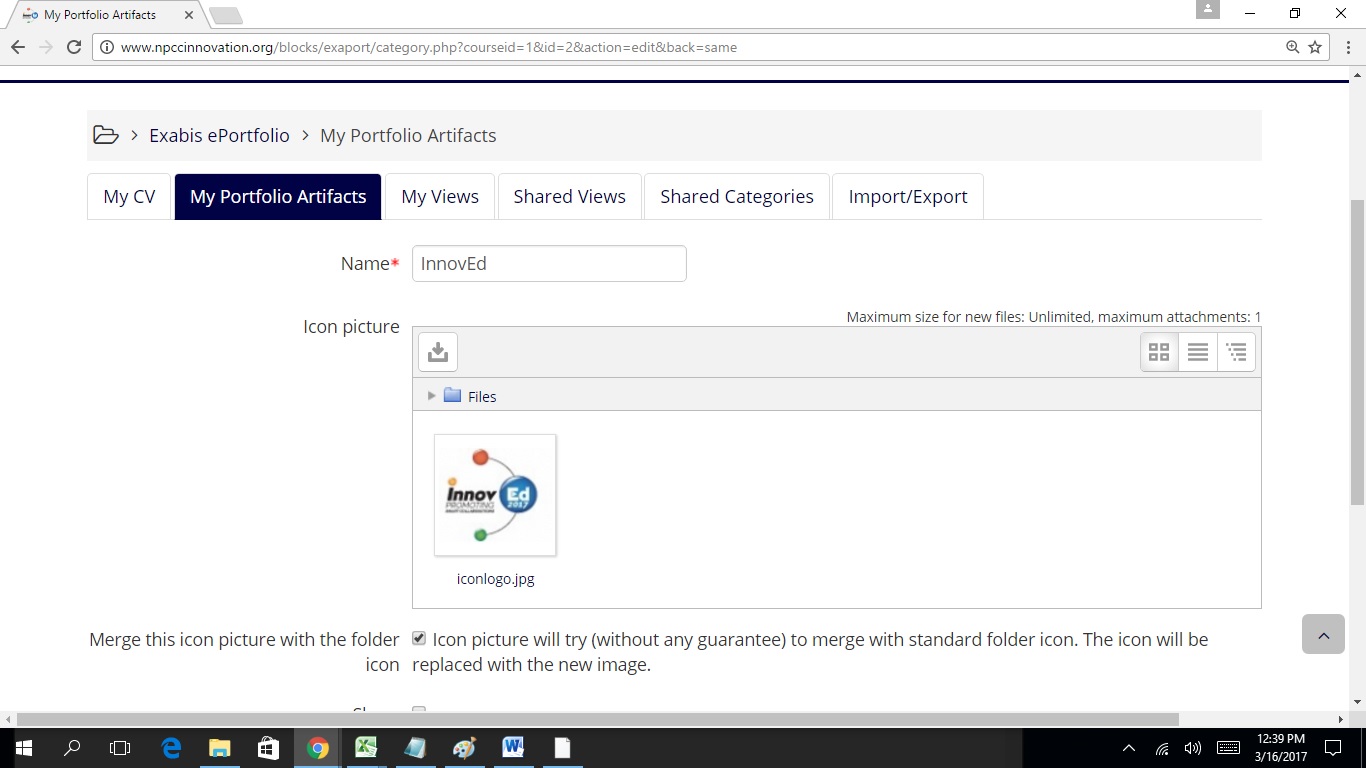Switch file picker to tree view
The height and width of the screenshot is (768, 1366).
pyautogui.click(x=1236, y=352)
